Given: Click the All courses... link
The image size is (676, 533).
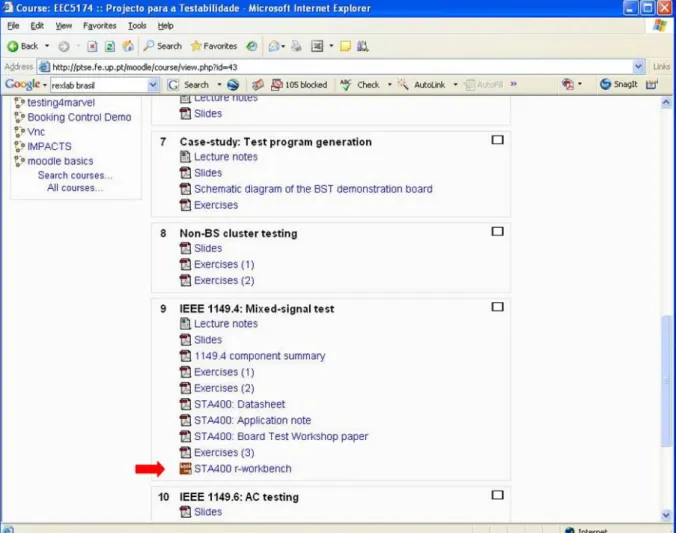Looking at the screenshot, I should coord(75,188).
